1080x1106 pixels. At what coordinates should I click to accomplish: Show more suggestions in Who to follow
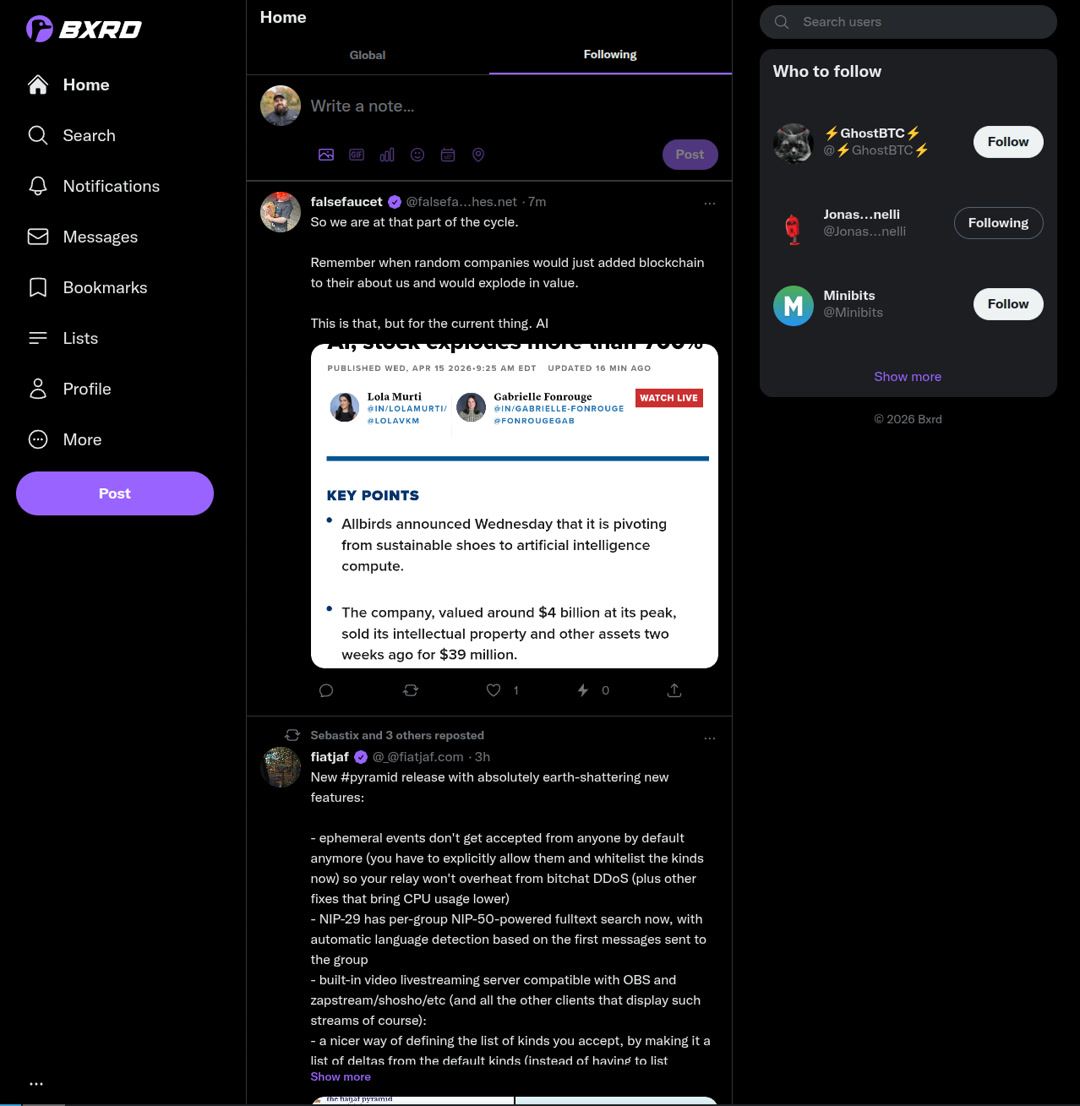click(x=908, y=377)
